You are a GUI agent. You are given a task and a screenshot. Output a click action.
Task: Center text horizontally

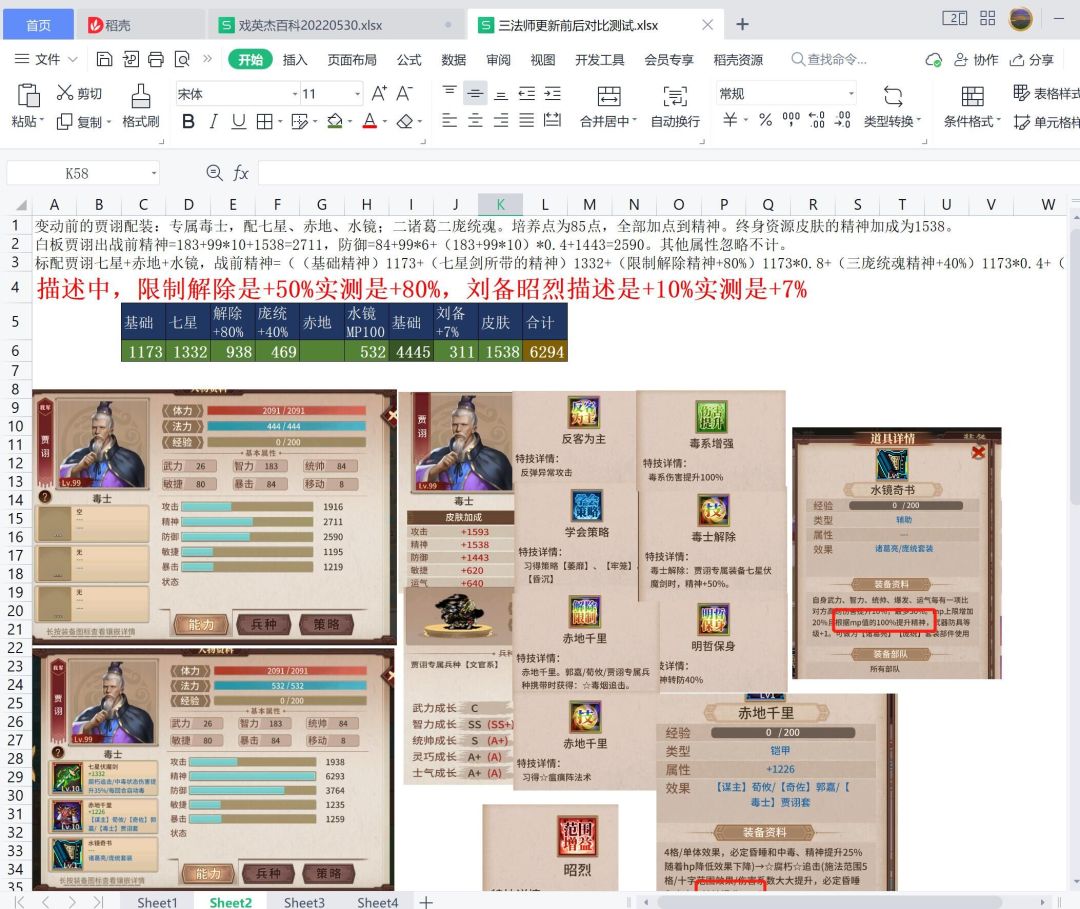click(x=475, y=121)
